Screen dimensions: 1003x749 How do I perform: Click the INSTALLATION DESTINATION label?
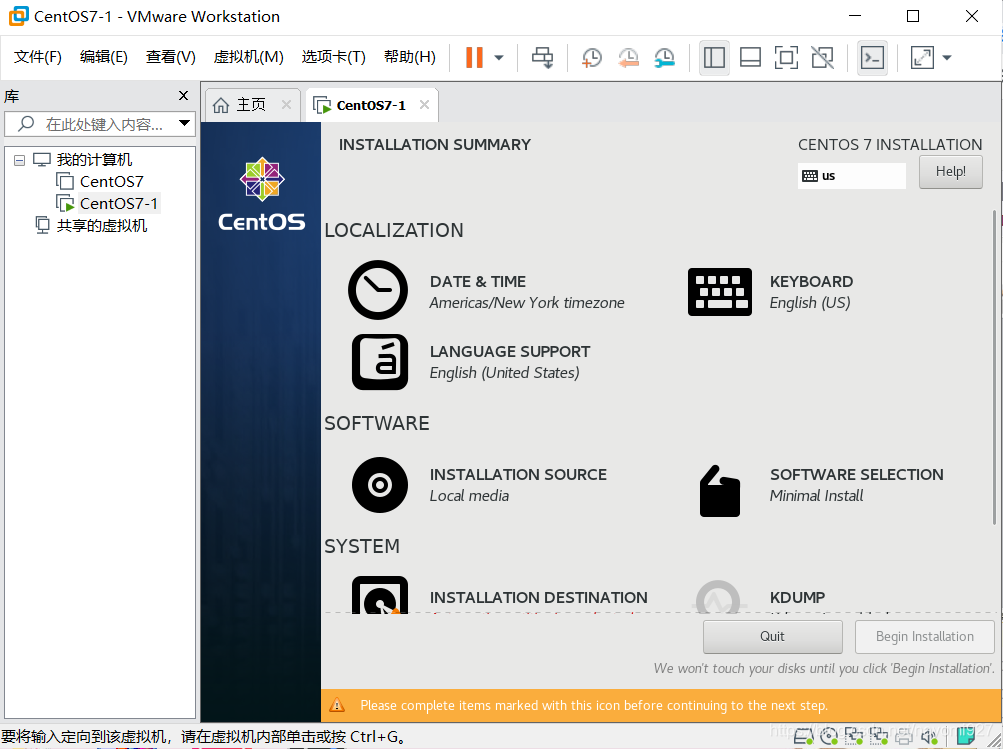point(539,598)
